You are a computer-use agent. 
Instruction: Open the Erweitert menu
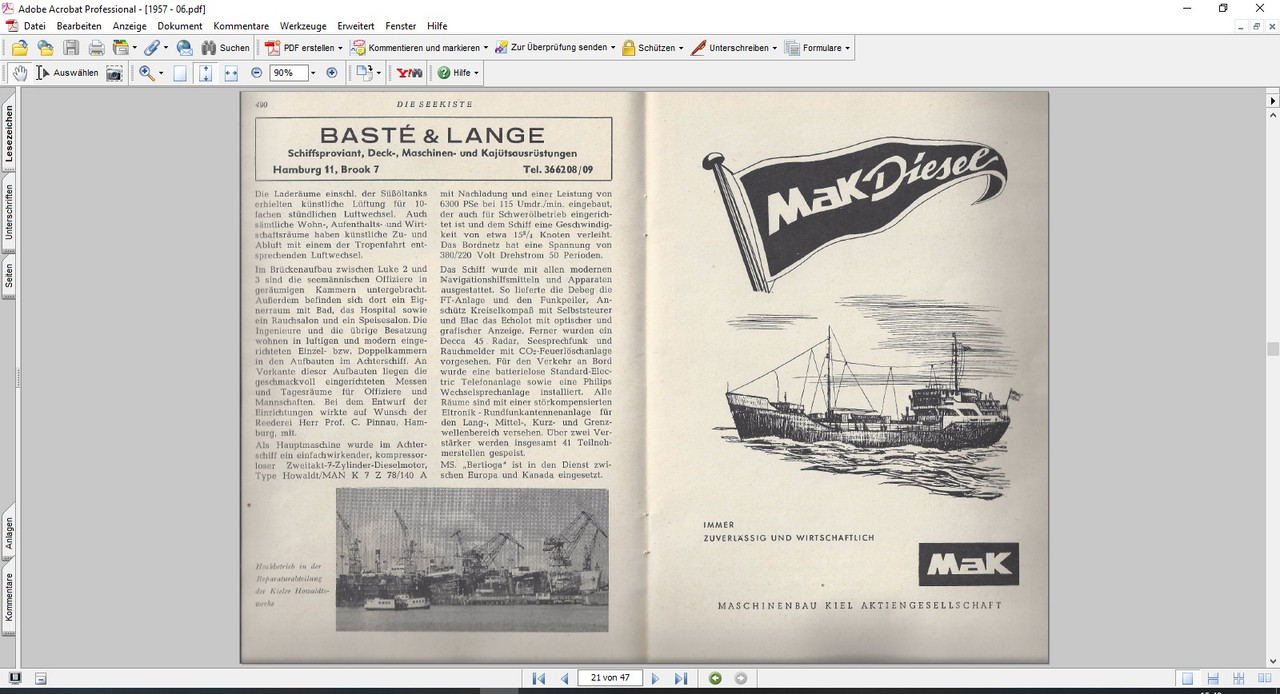(358, 26)
